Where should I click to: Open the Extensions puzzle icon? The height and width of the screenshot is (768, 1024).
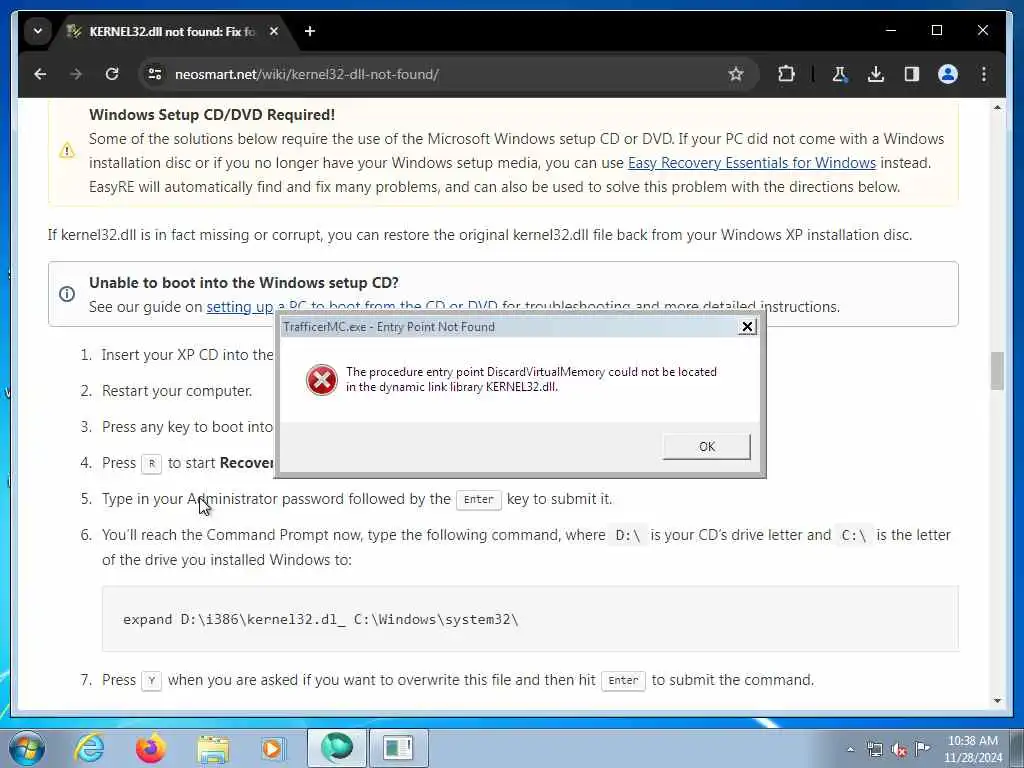(786, 74)
